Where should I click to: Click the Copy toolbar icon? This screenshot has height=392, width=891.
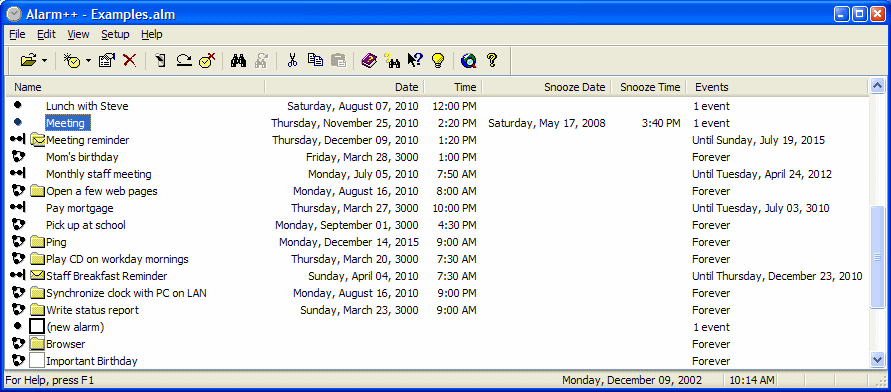(315, 60)
